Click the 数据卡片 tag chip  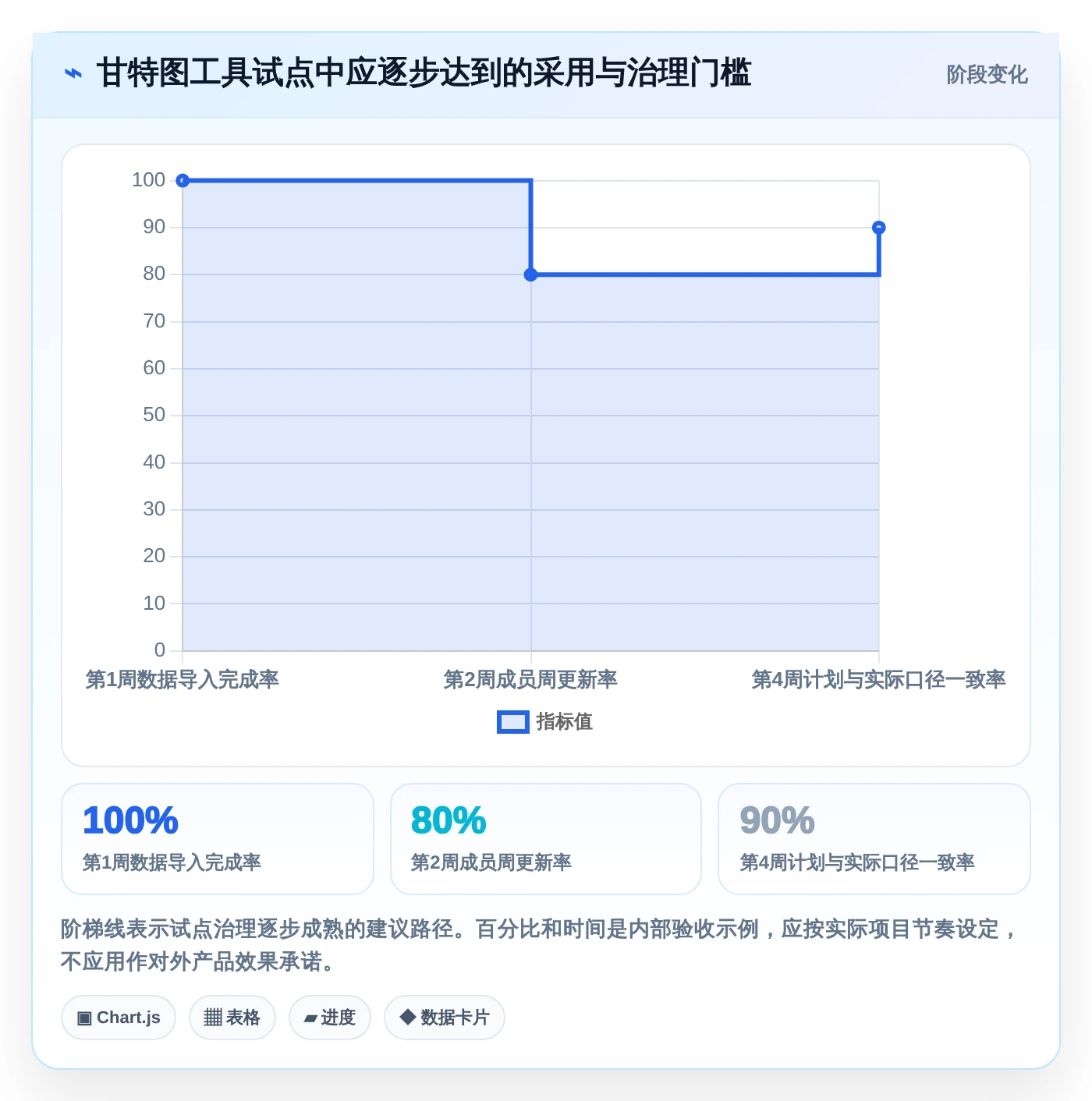445,1018
